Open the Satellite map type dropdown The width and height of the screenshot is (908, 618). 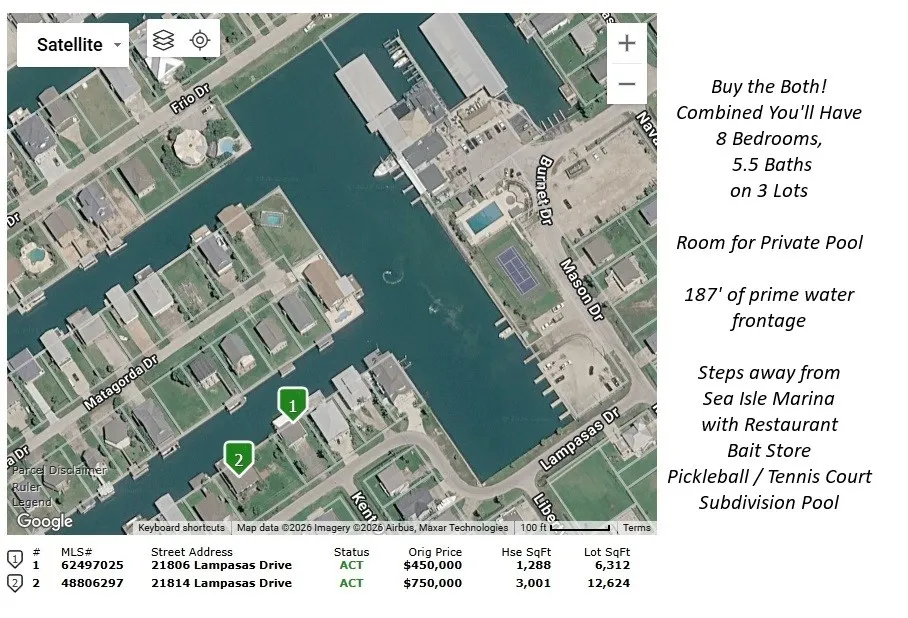(x=73, y=45)
